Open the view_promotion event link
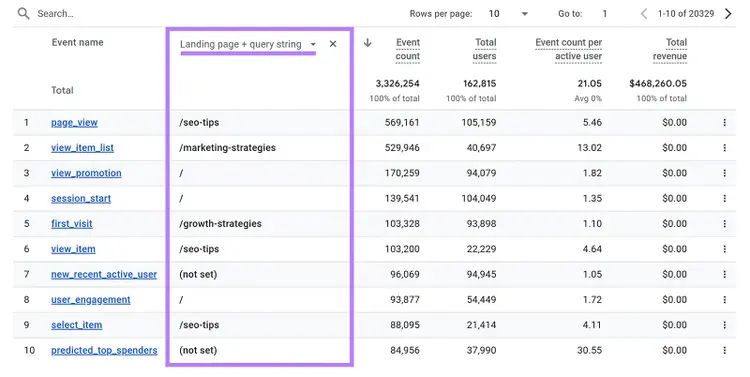Screen dimensions: 750x377 (x=86, y=173)
